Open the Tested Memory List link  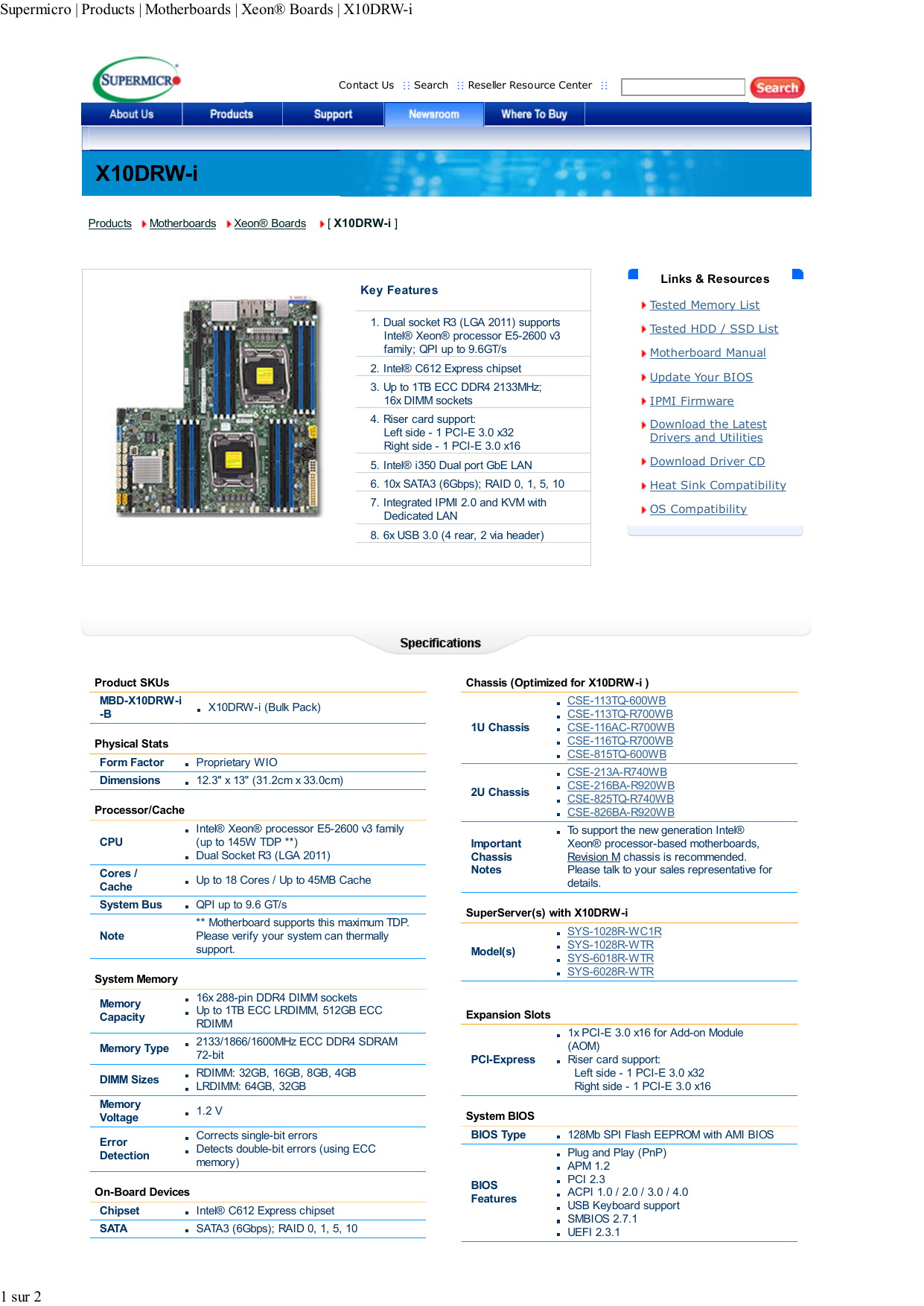(x=704, y=305)
